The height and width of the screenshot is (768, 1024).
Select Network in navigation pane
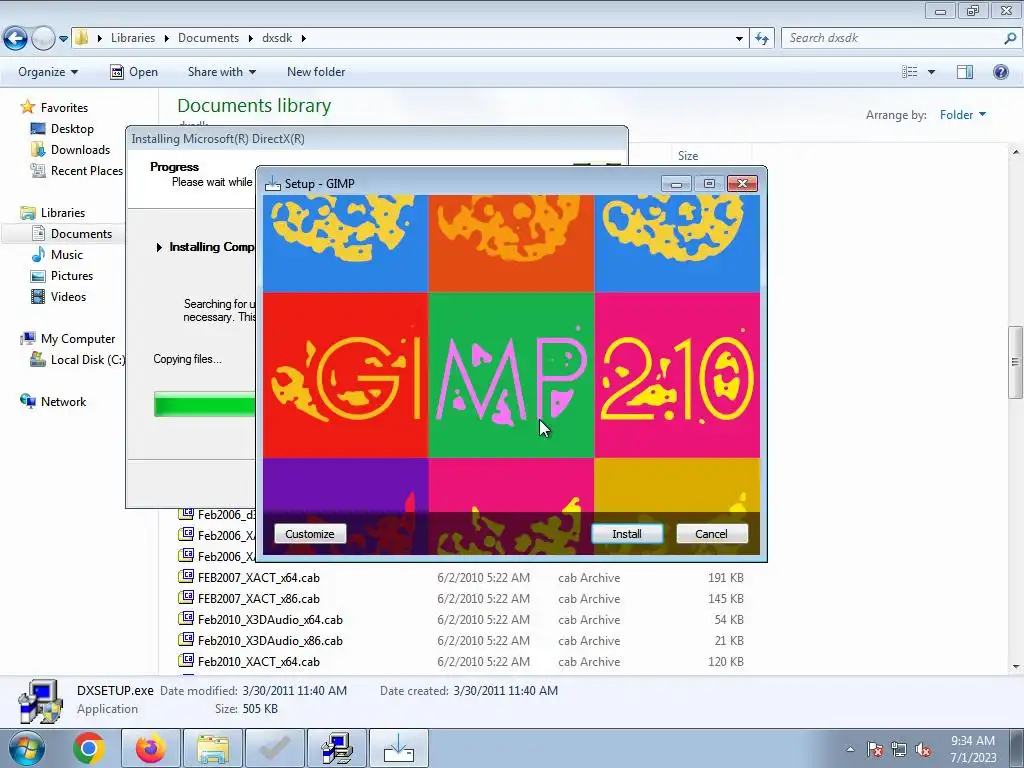point(63,402)
